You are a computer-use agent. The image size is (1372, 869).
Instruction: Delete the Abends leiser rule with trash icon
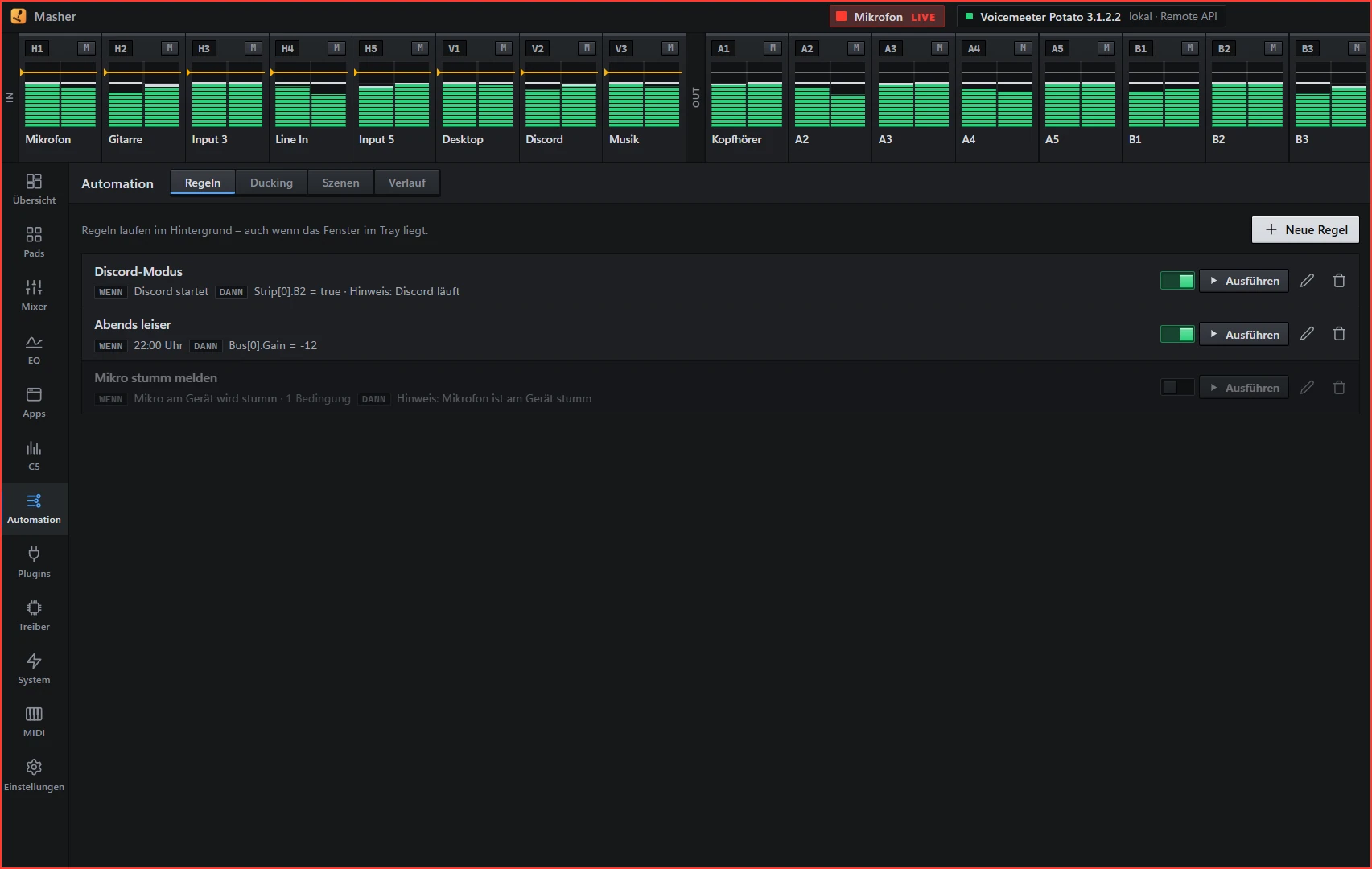click(x=1339, y=334)
